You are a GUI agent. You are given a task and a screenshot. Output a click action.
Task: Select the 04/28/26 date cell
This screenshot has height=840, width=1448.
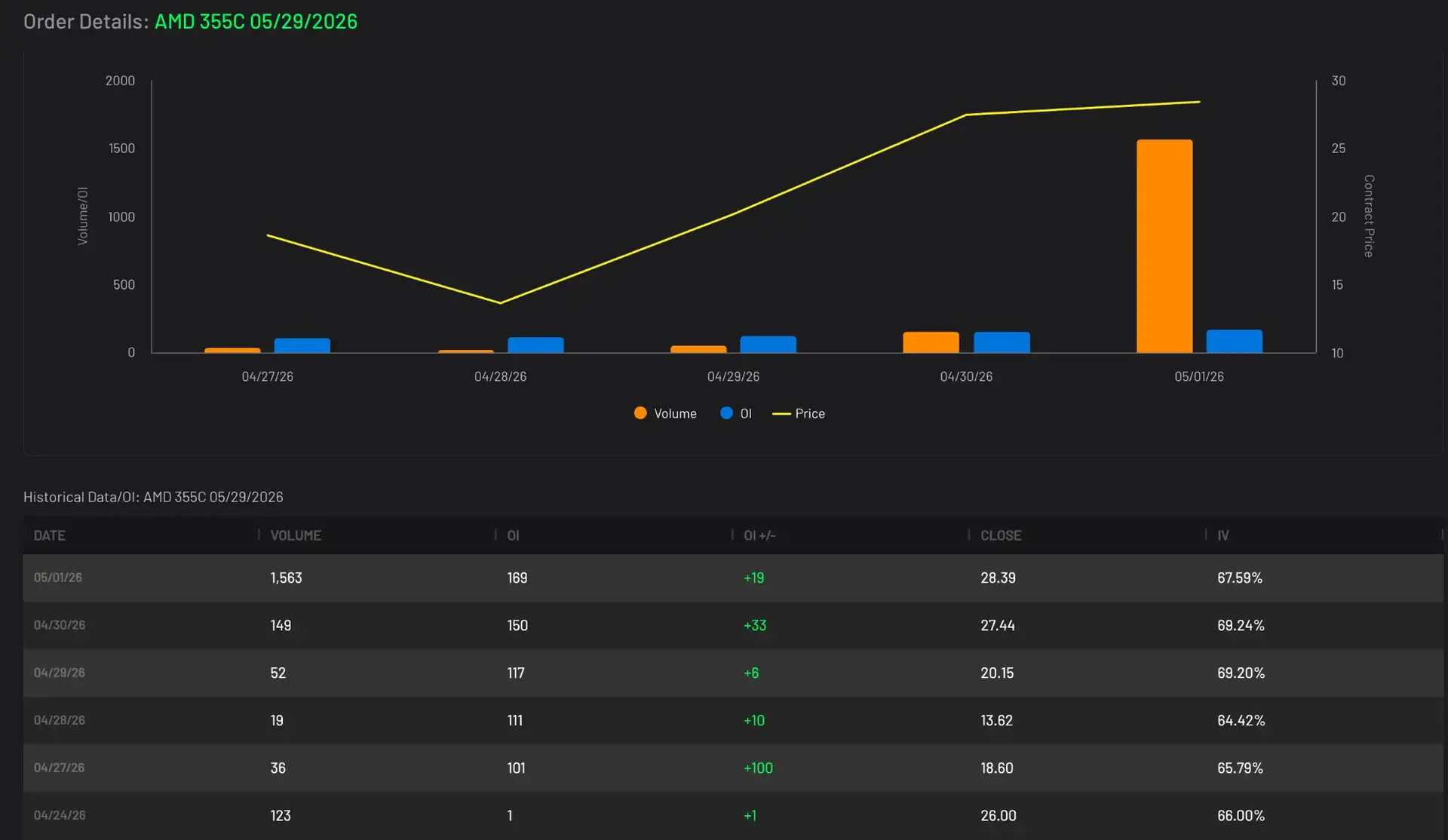coord(60,720)
